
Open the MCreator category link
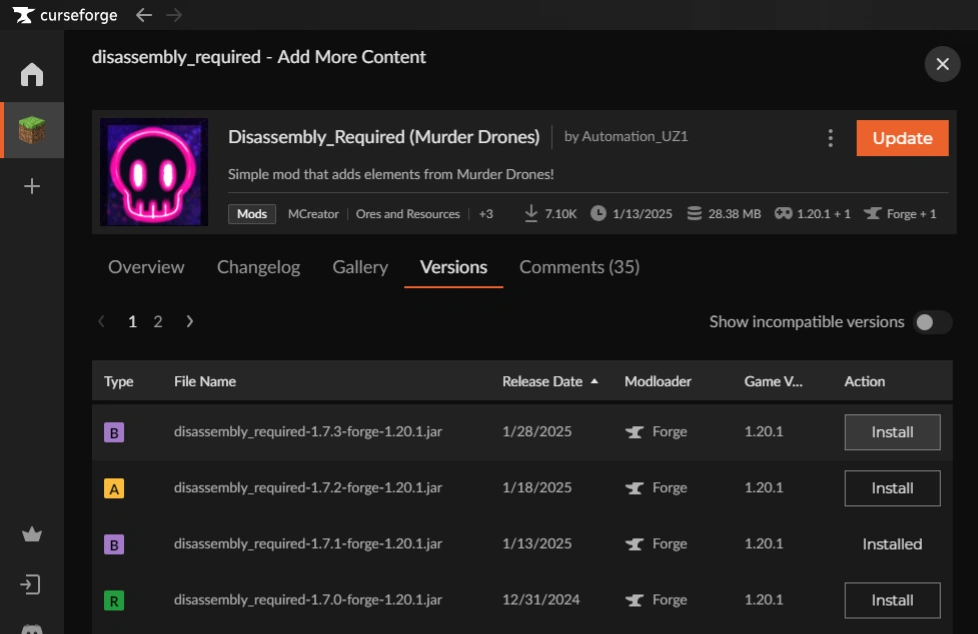coord(313,213)
